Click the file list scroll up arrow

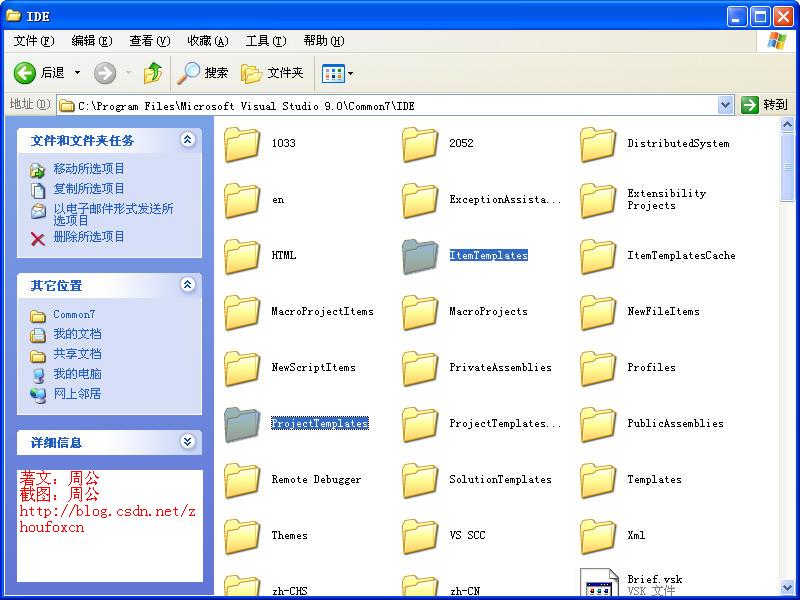(787, 124)
